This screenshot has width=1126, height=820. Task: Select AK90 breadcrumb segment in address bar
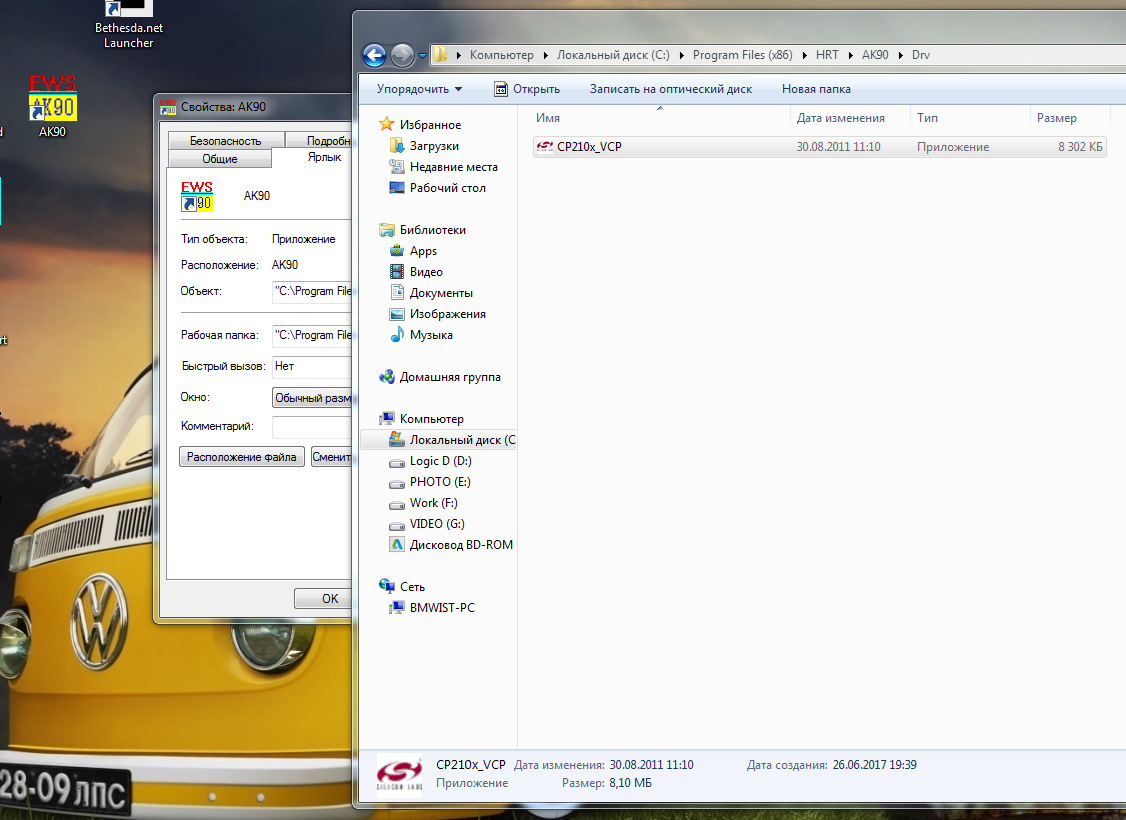point(875,55)
